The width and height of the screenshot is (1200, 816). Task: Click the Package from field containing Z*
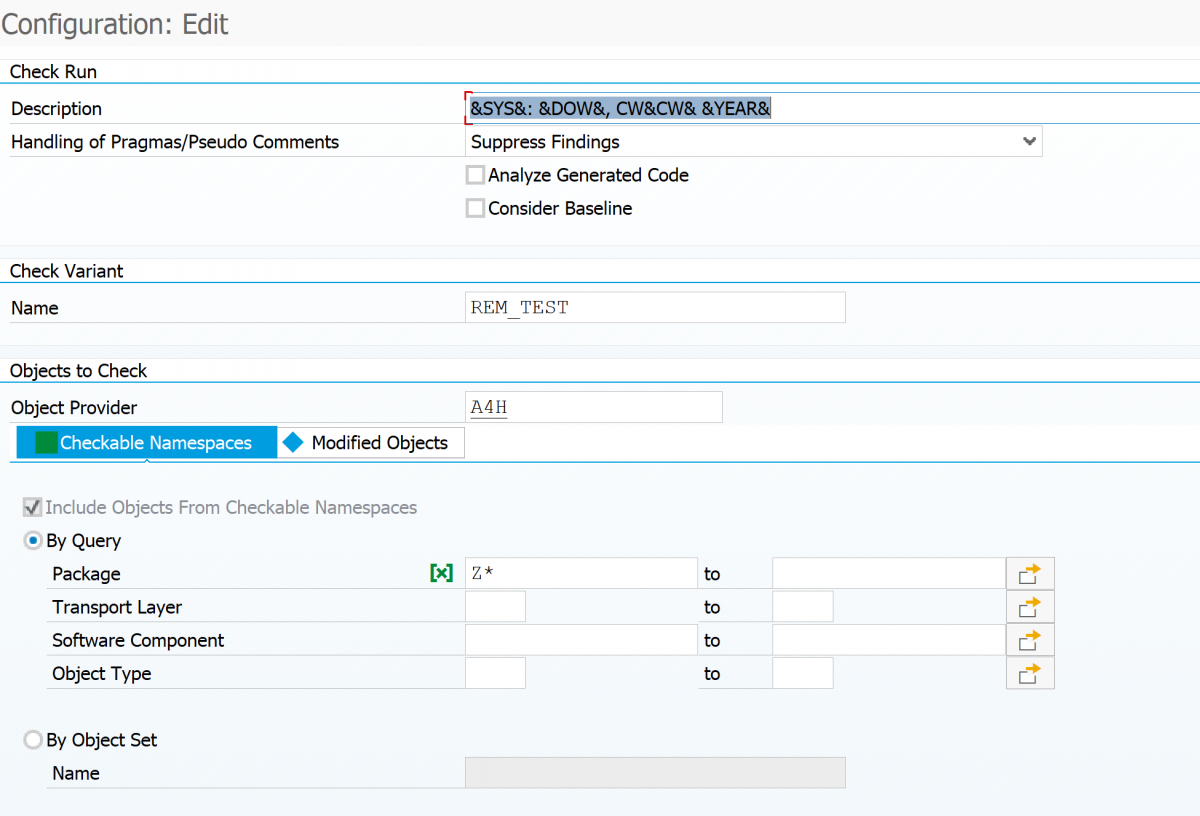(581, 574)
